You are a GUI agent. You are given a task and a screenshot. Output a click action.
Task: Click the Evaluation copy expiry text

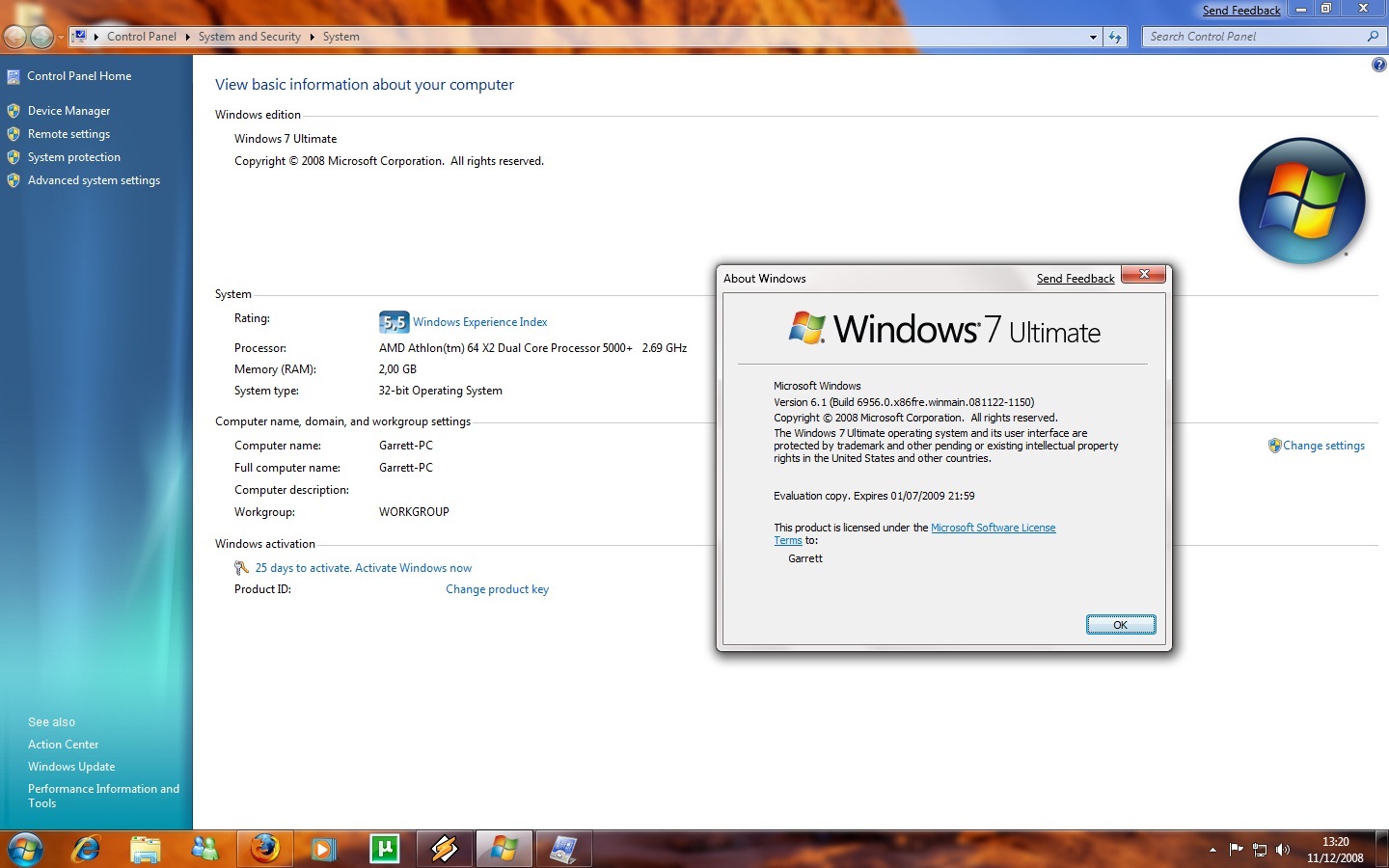click(x=874, y=496)
